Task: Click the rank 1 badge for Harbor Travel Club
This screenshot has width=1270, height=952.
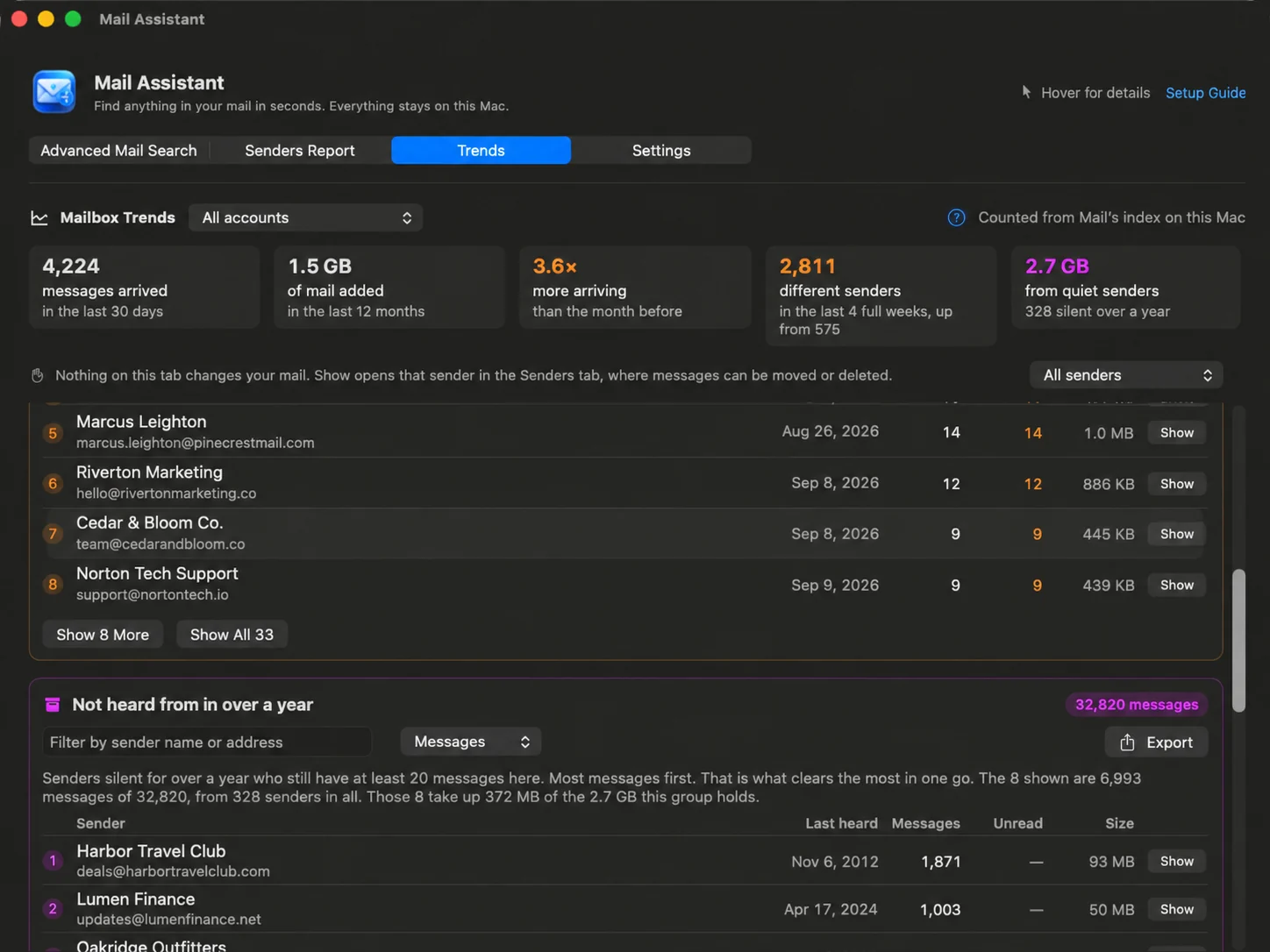Action: point(53,861)
